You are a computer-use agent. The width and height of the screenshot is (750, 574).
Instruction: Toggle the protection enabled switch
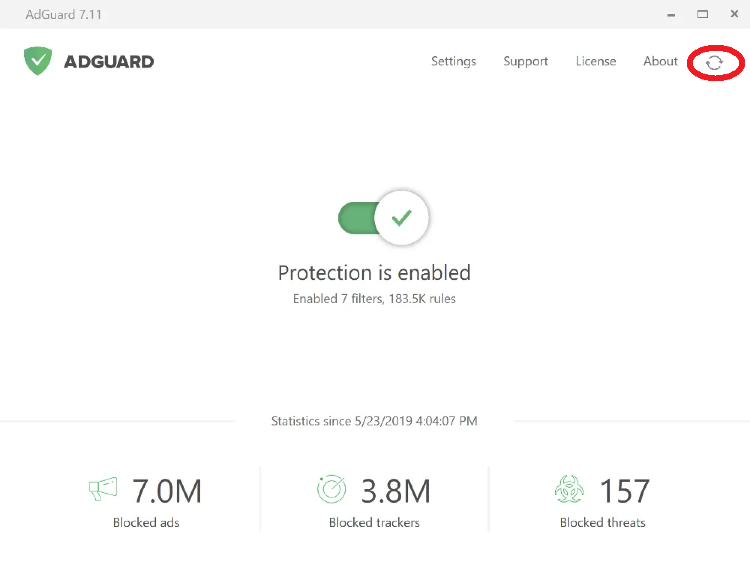point(383,218)
